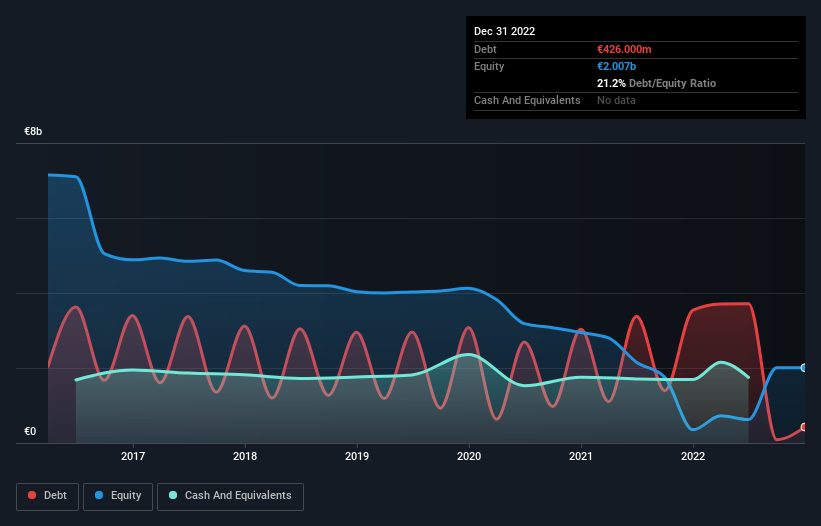Click the teal Cash And Equivalents legend dot
The height and width of the screenshot is (526, 821).
[x=173, y=495]
